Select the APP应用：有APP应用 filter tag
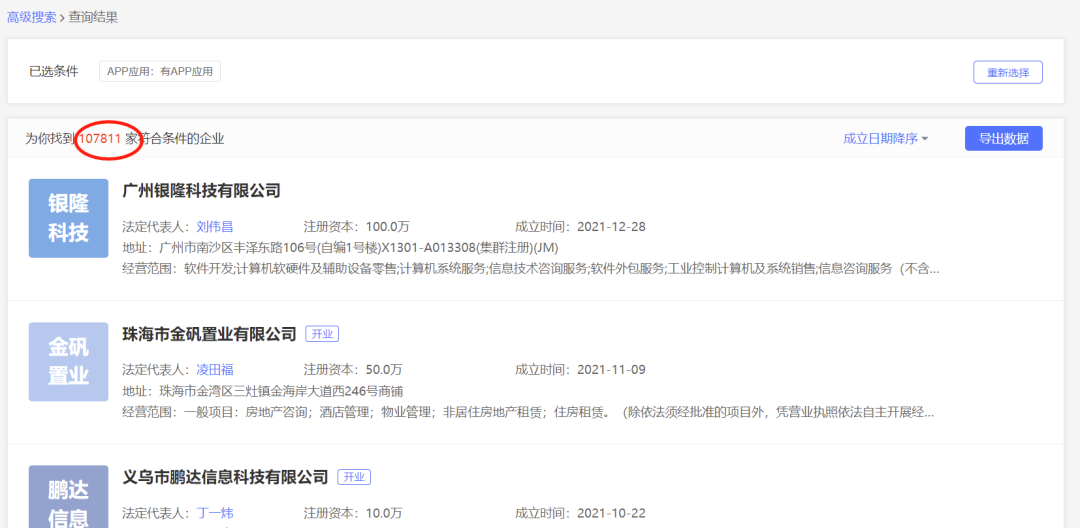Viewport: 1080px width, 528px height. coord(160,71)
